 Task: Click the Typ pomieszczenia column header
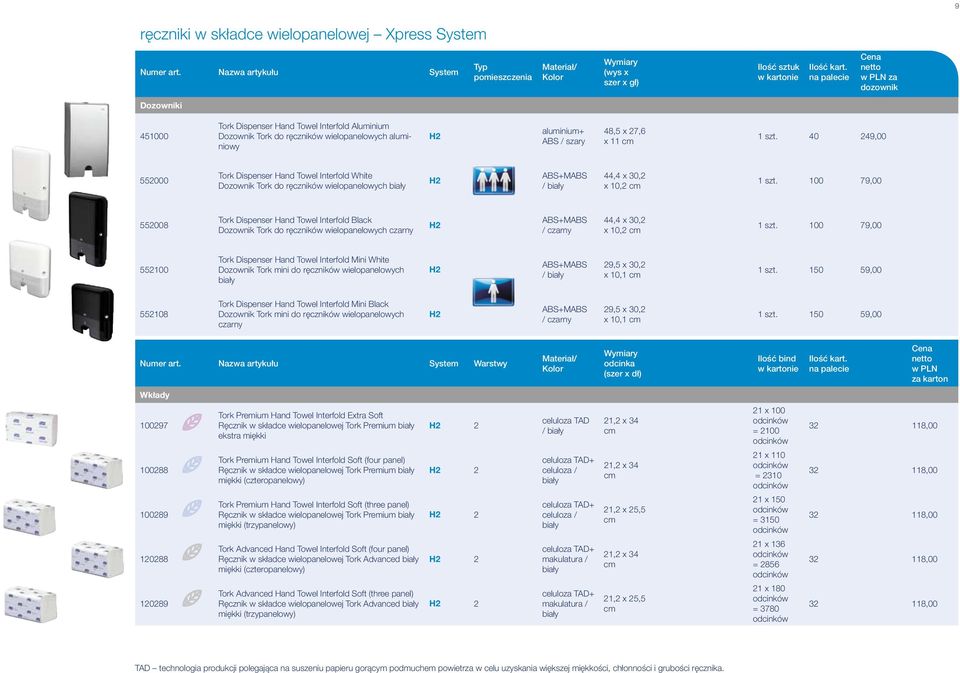pos(502,72)
